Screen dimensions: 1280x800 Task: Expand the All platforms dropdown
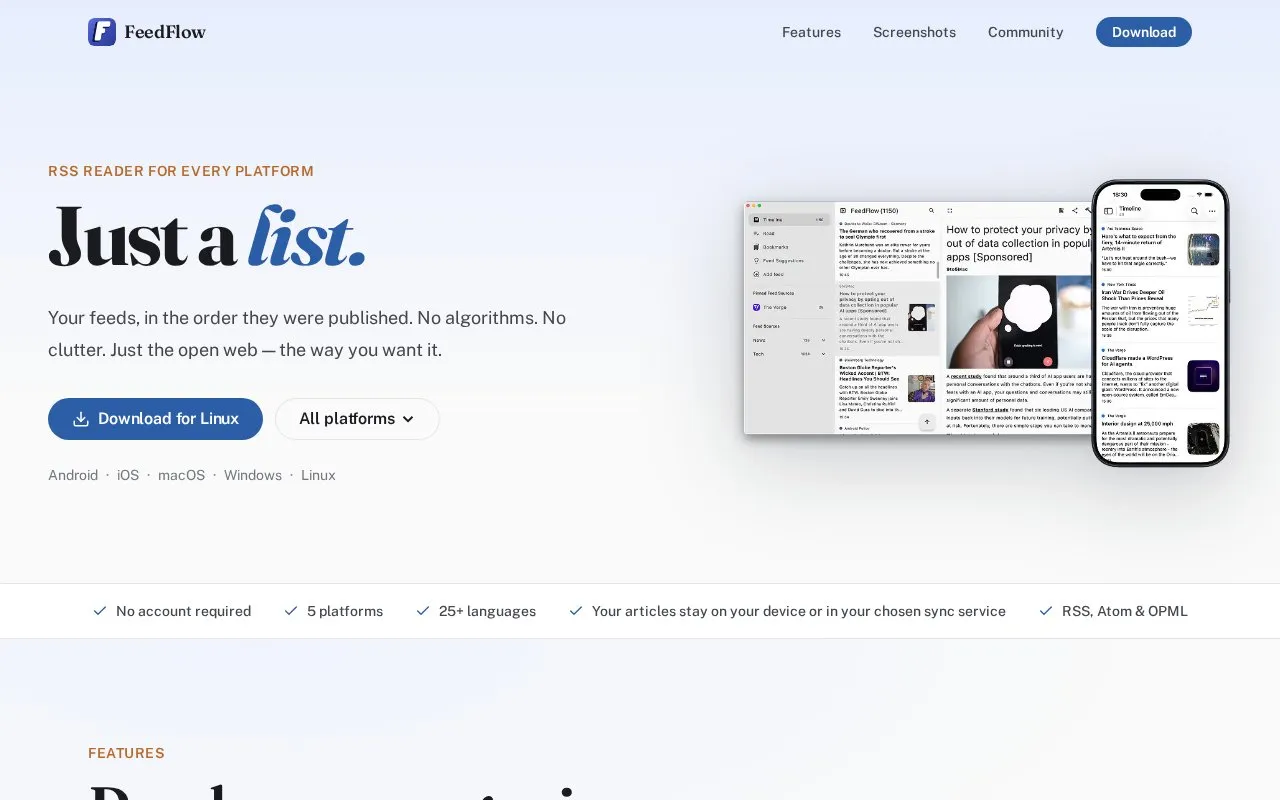click(x=357, y=419)
